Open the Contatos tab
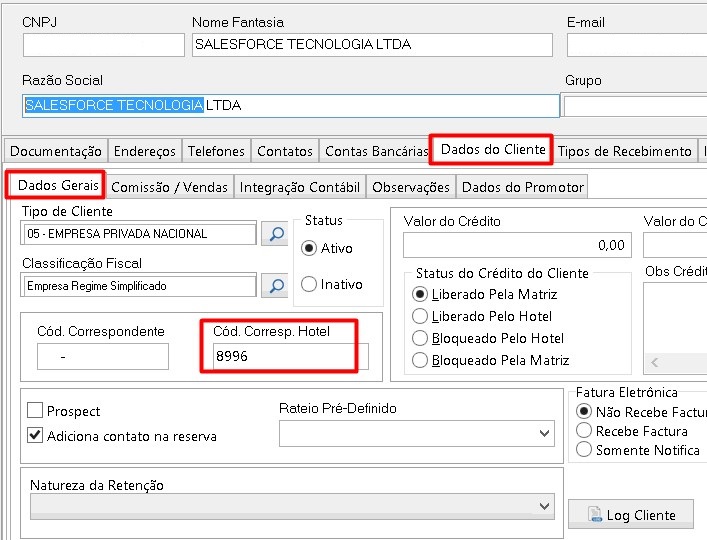Screen dimensions: 707x540 pyautogui.click(x=285, y=151)
